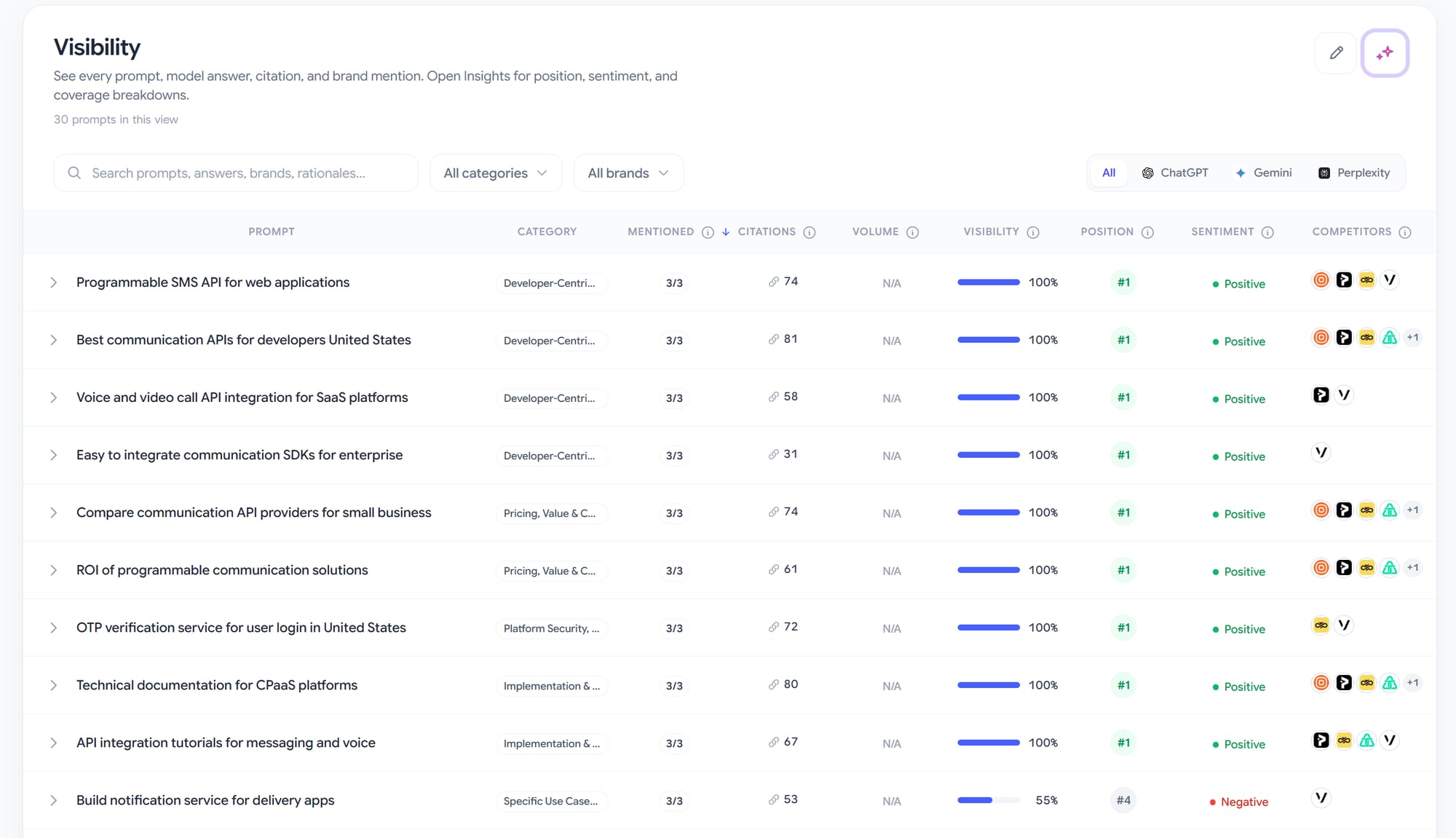Screen dimensions: 1456x838
Task: Click the Sentiment column info icon
Action: (1267, 232)
